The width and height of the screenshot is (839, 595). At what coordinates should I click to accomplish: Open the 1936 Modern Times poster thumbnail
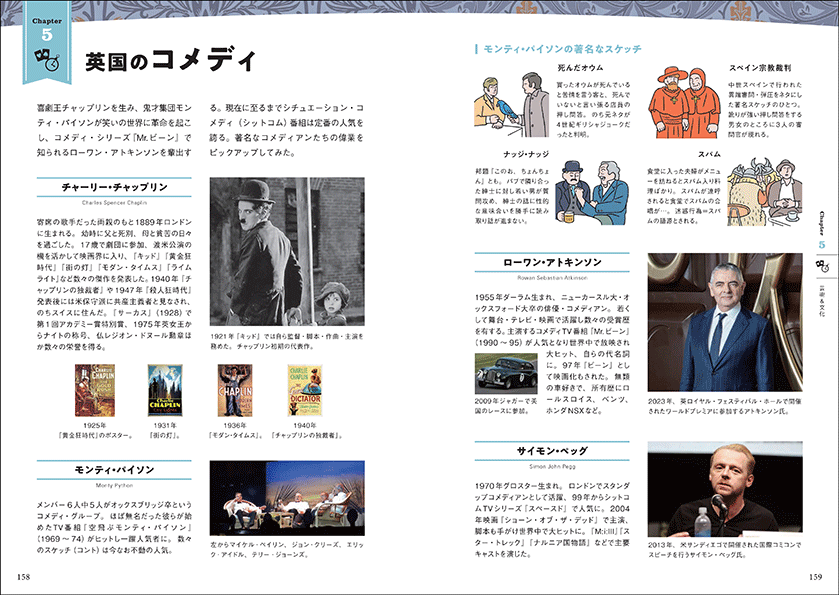[x=235, y=391]
